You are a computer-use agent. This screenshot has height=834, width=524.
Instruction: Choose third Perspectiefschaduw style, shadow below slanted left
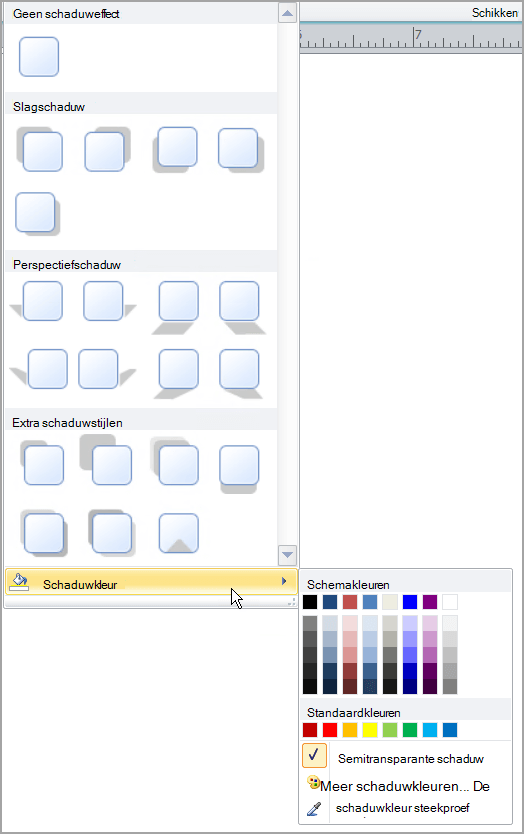pyautogui.click(x=176, y=307)
